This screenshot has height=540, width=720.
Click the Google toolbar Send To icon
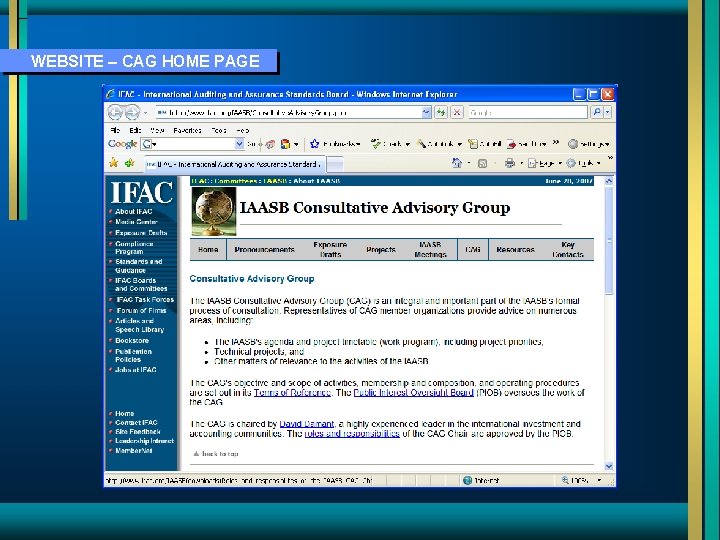512,144
